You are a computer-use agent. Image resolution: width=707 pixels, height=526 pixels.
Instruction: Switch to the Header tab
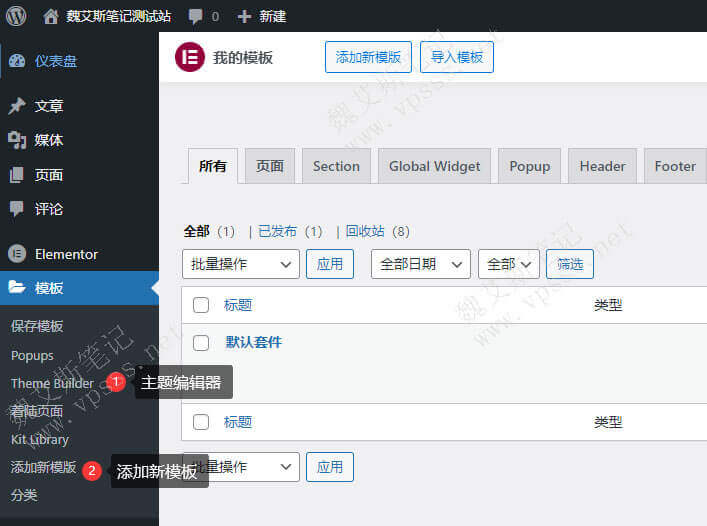[602, 166]
